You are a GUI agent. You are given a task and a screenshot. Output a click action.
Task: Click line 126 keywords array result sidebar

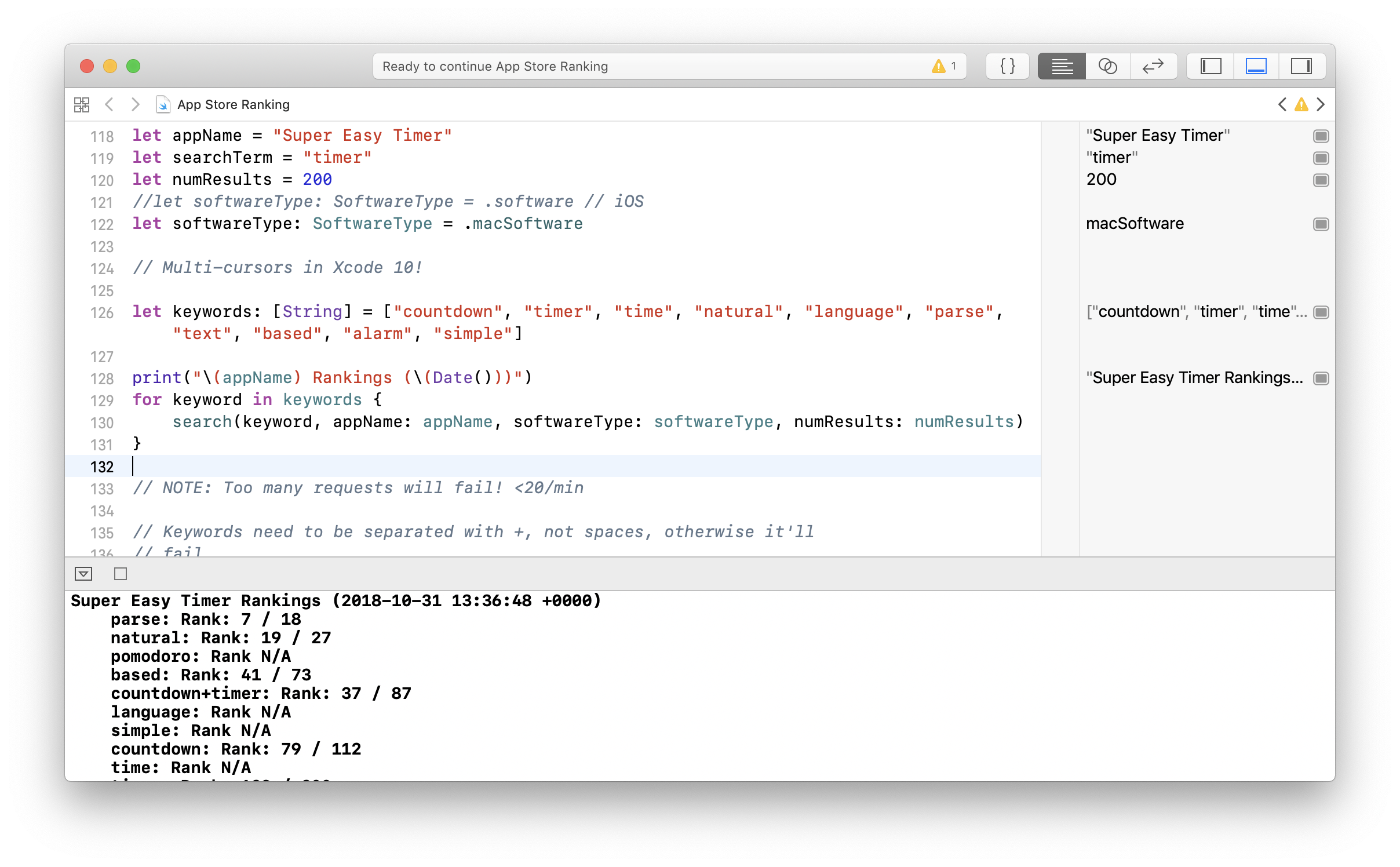1193,312
